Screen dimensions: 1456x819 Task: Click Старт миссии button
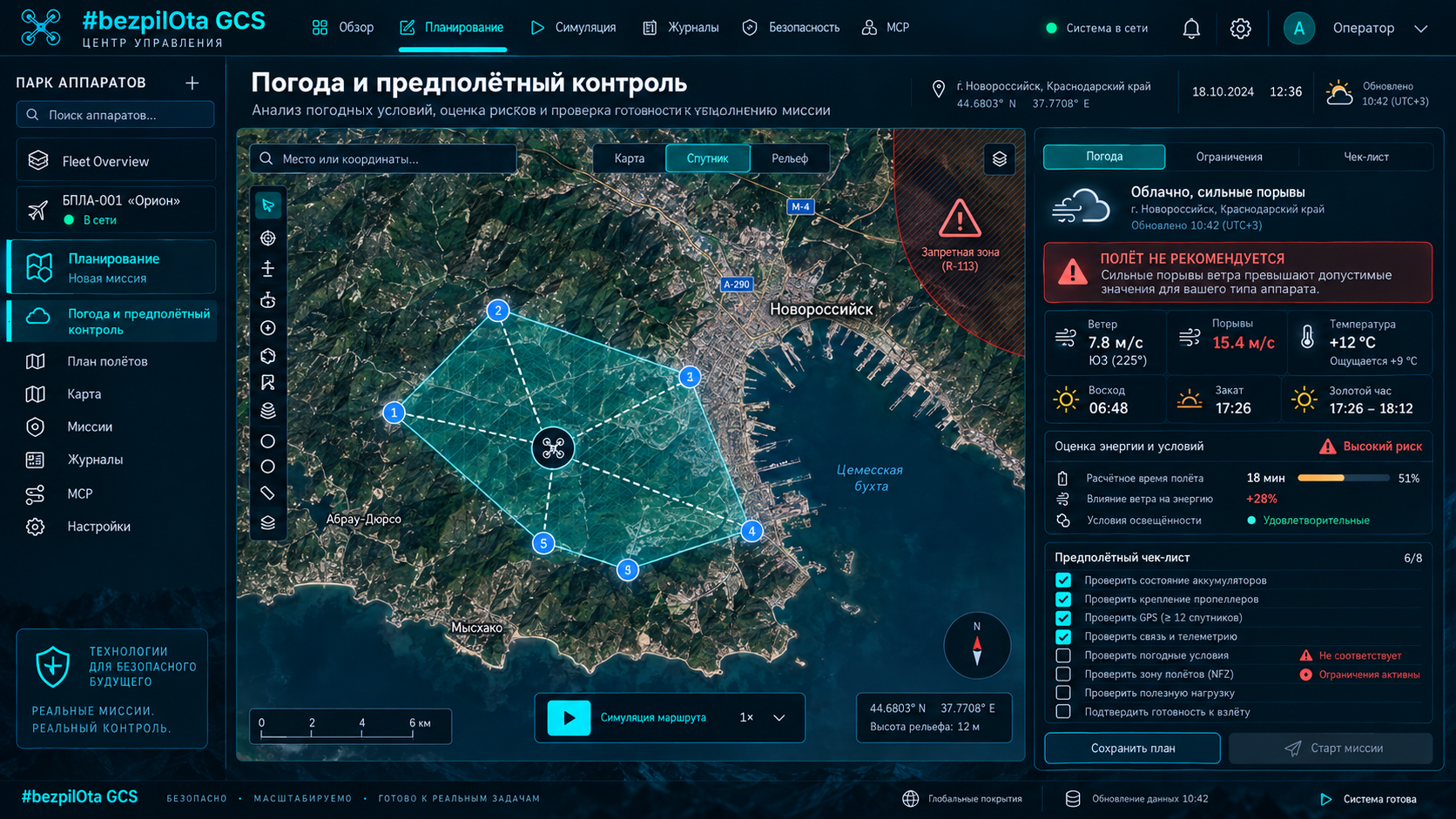[x=1331, y=749]
